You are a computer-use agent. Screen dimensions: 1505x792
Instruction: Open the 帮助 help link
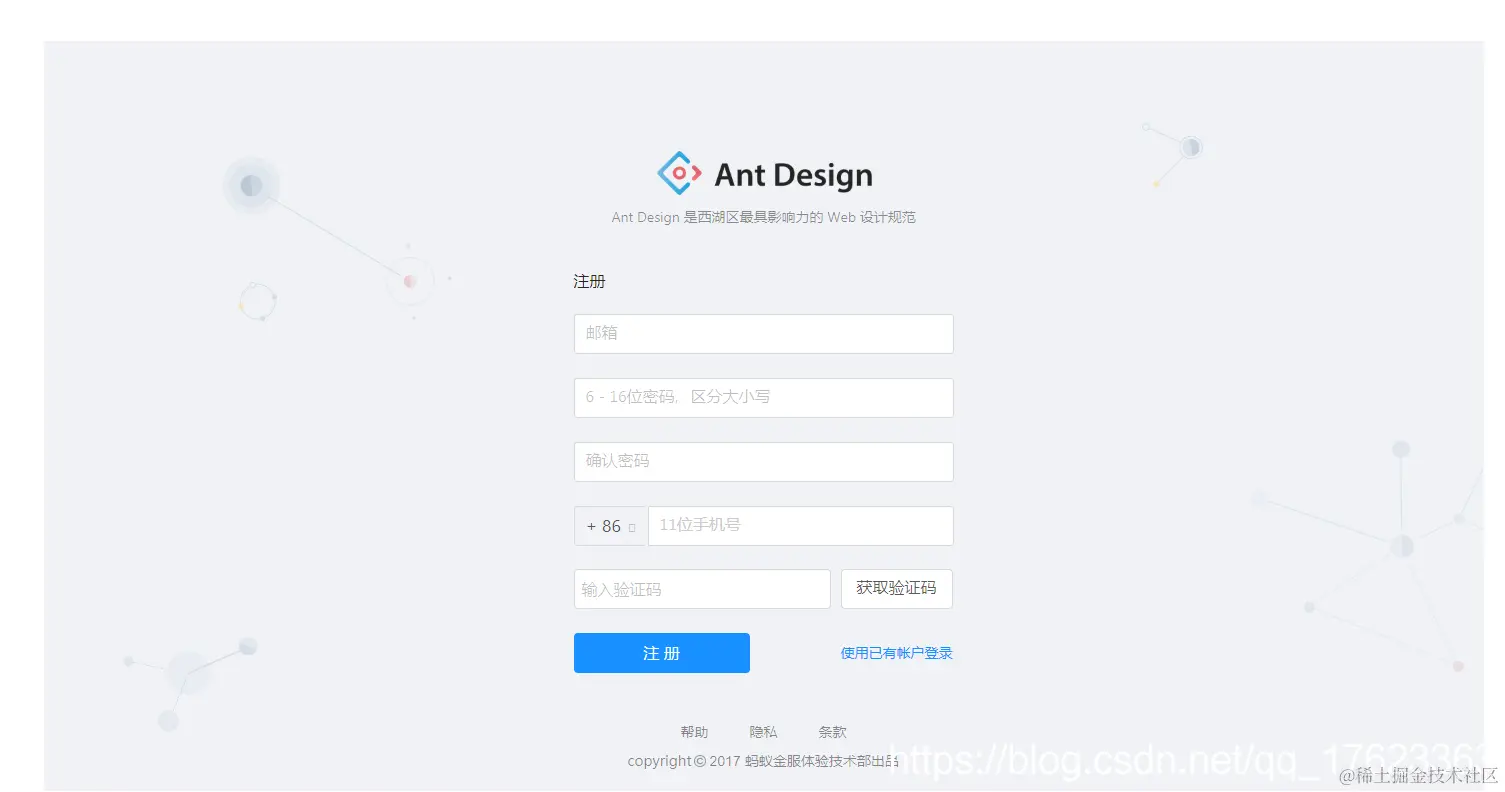pos(694,731)
